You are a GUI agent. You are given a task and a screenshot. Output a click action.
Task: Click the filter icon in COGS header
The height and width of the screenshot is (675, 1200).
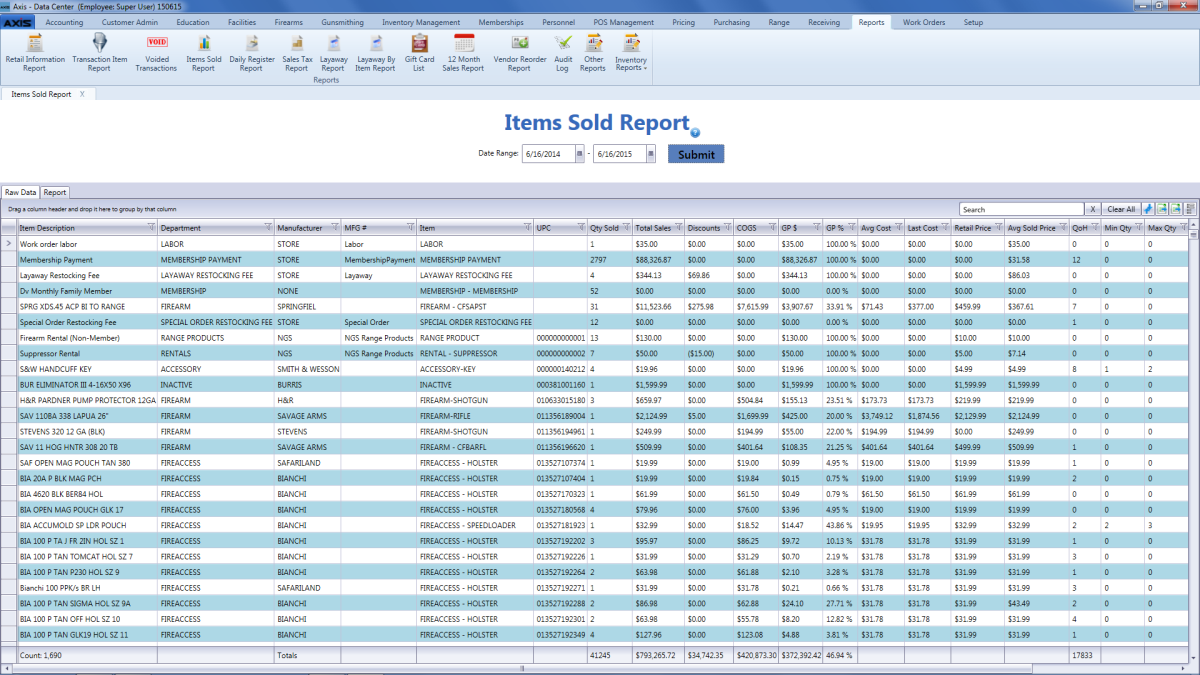pyautogui.click(x=773, y=228)
